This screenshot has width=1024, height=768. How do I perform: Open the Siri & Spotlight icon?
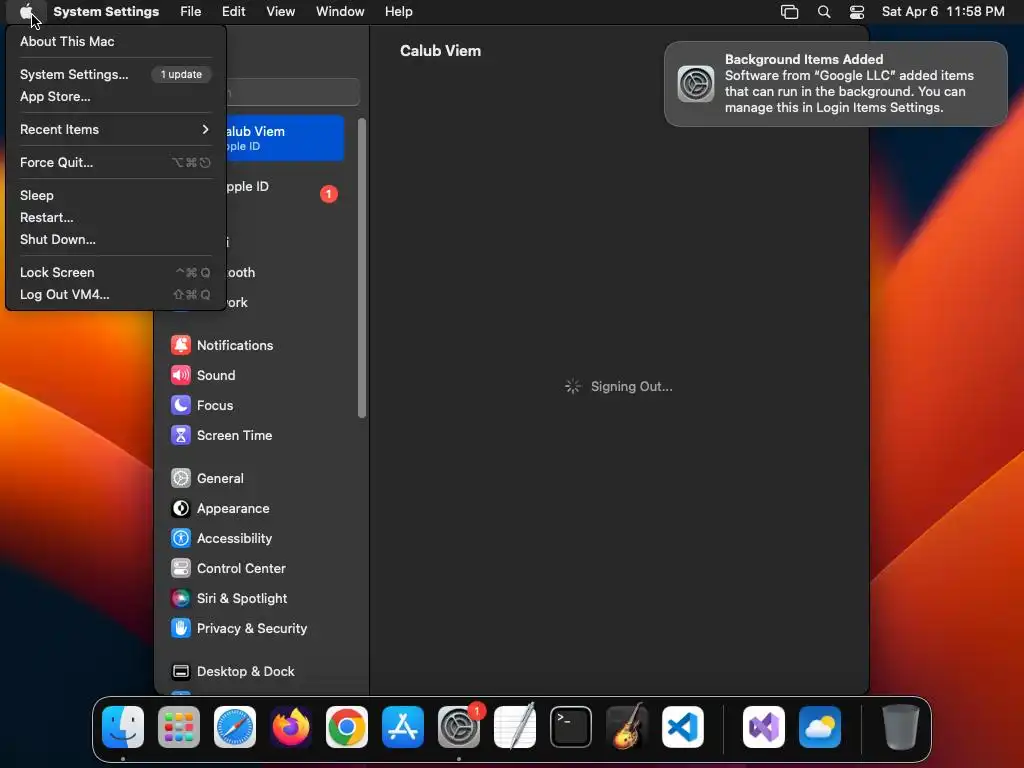(181, 598)
